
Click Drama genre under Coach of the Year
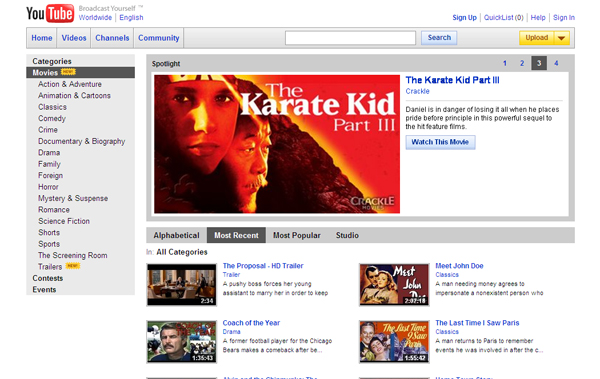pos(232,332)
